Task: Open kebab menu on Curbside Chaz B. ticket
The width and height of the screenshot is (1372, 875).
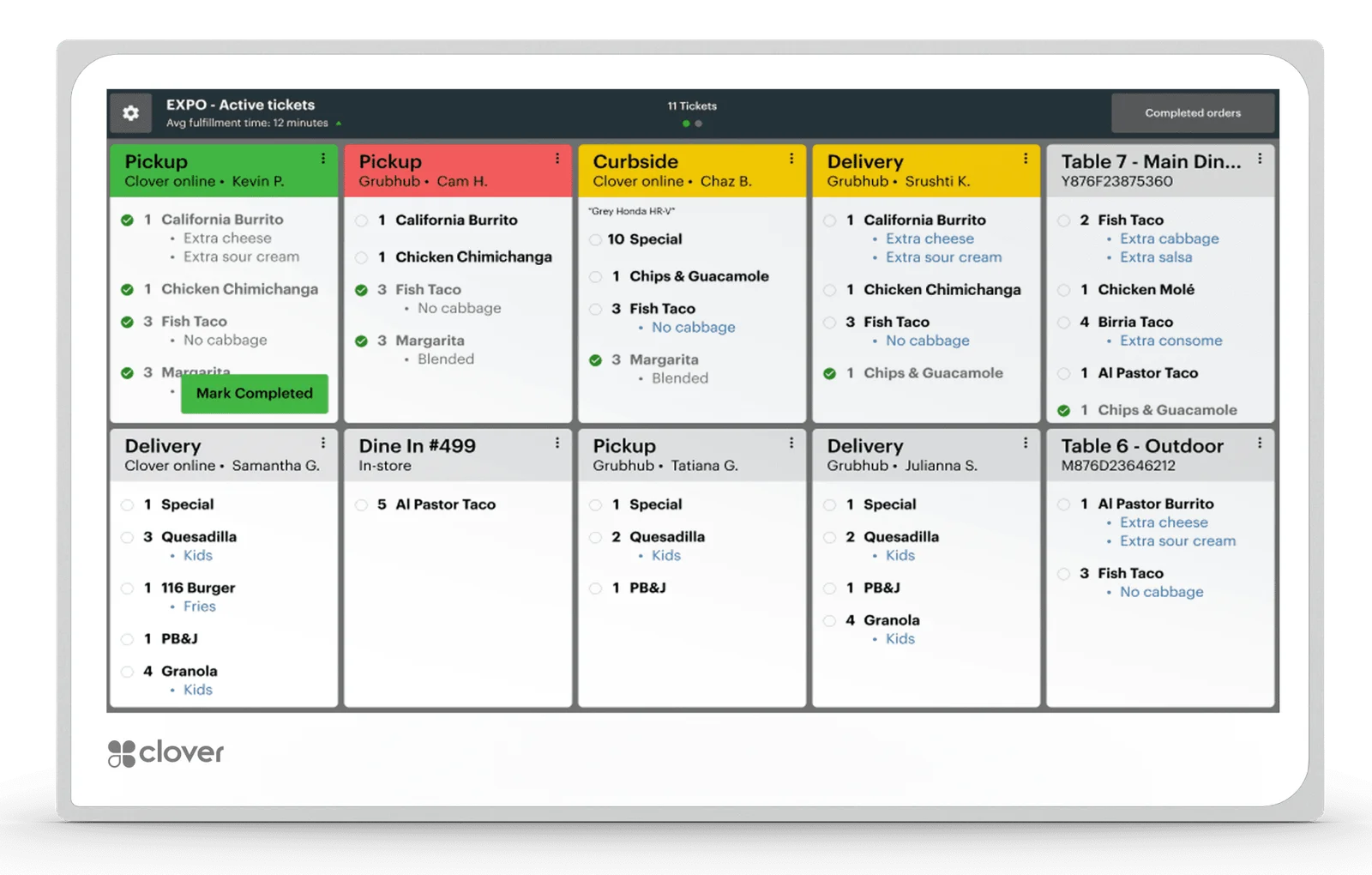Action: [x=791, y=159]
